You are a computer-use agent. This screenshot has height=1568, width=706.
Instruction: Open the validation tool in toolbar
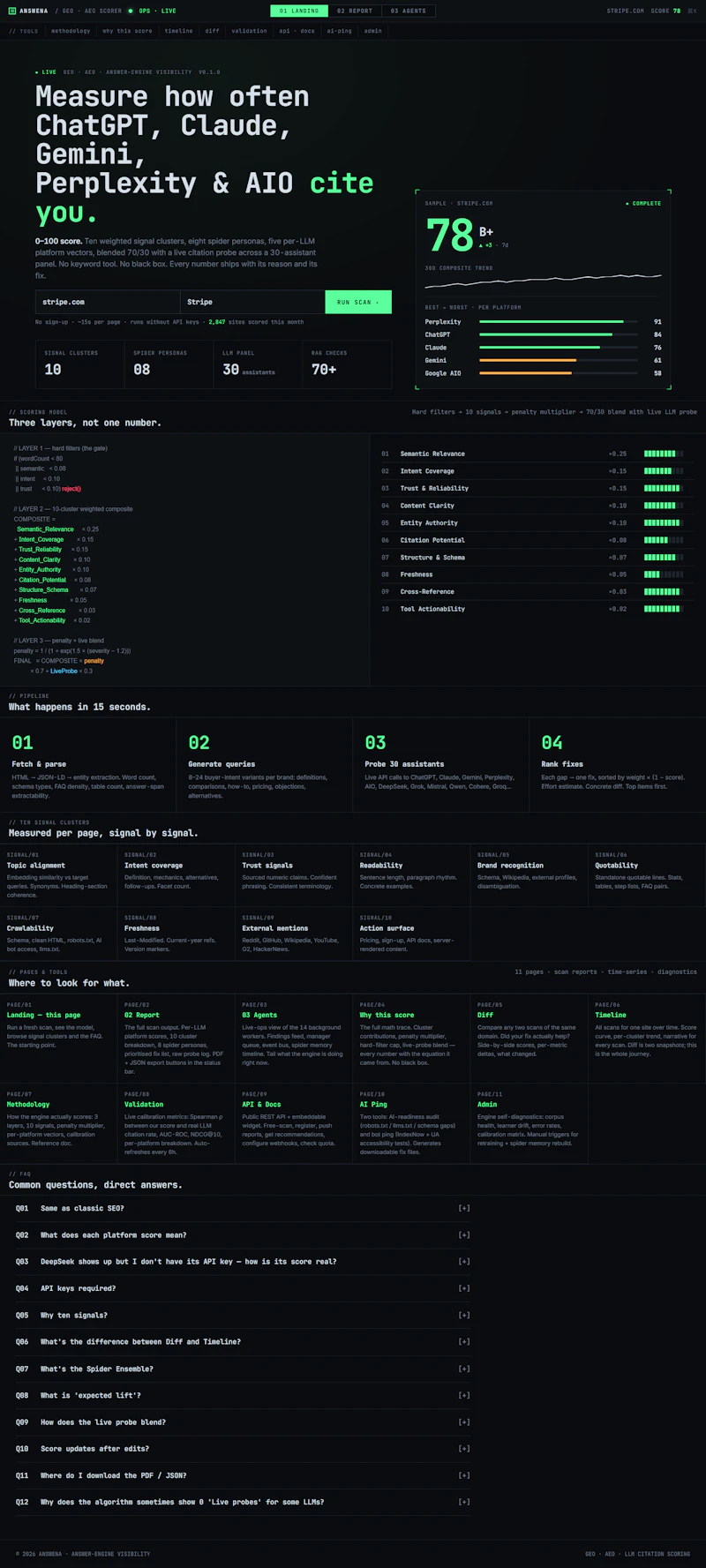[x=249, y=31]
